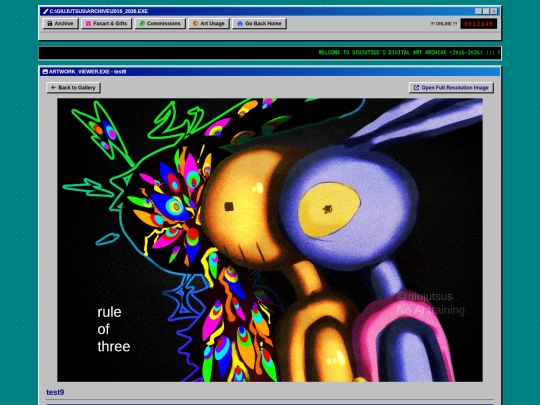The height and width of the screenshot is (405, 540).
Task: Click the blue home icon
Action: coord(240,23)
